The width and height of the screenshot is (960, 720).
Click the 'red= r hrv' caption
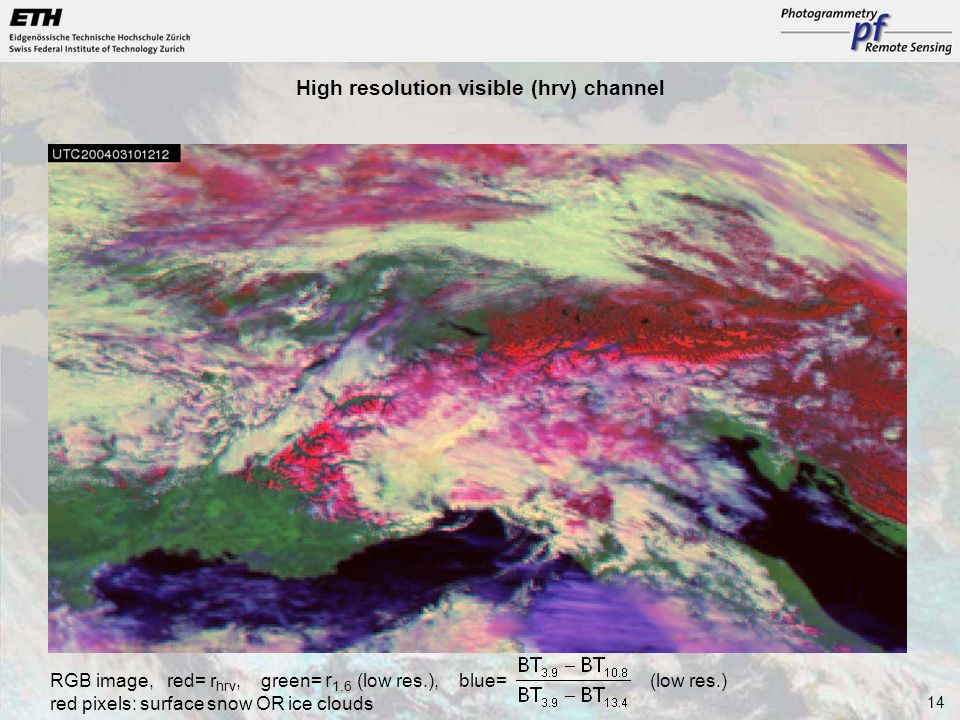[203, 682]
